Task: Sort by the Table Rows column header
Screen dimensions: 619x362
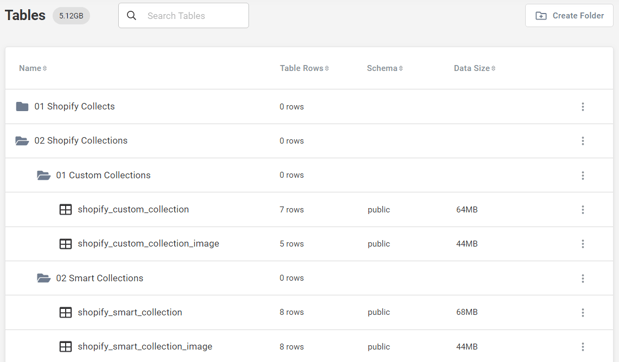Action: point(304,68)
